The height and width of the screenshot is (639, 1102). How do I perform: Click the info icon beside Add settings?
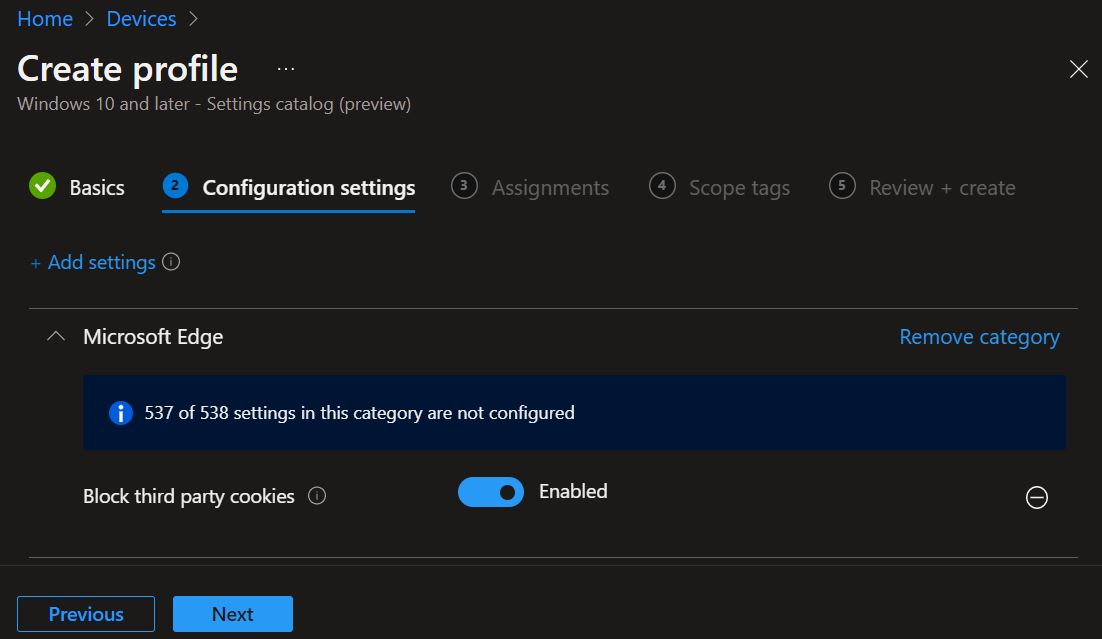tap(171, 262)
